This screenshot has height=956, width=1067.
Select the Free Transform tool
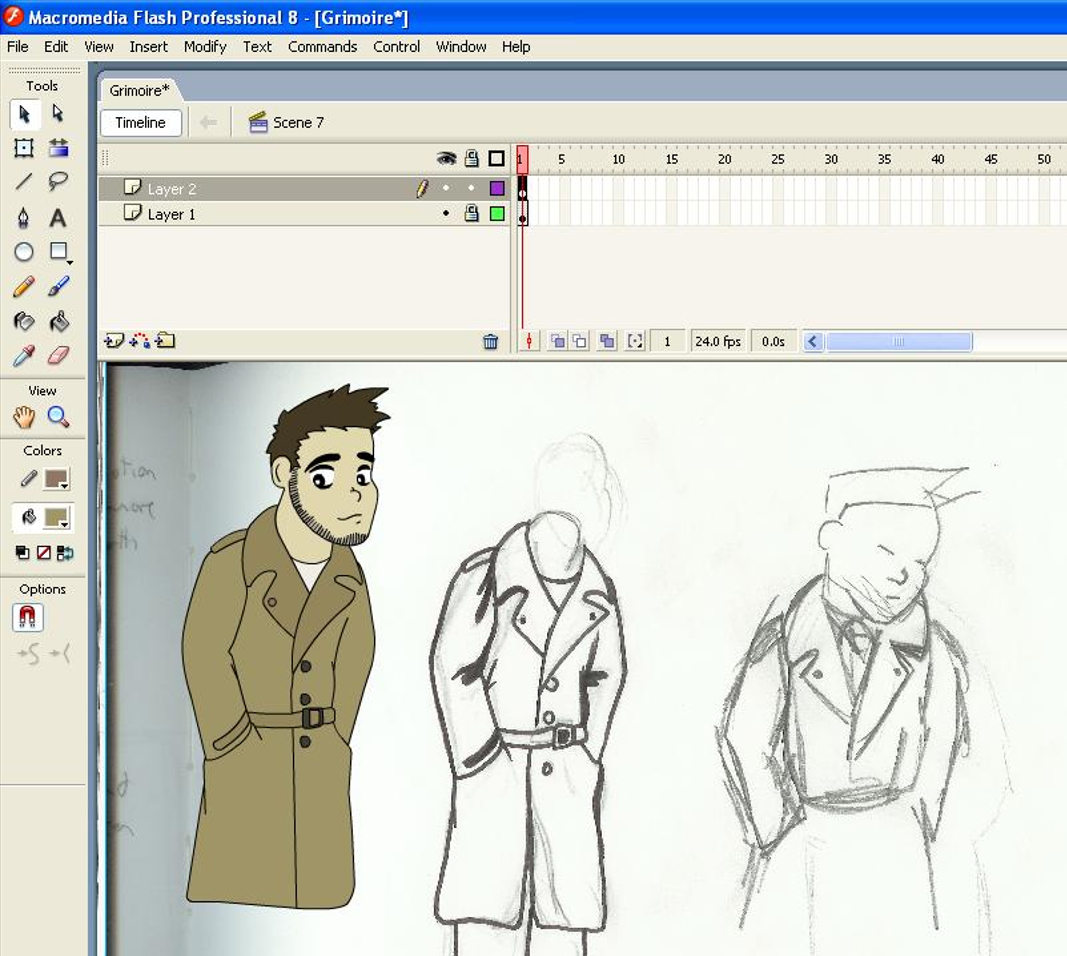pos(24,148)
